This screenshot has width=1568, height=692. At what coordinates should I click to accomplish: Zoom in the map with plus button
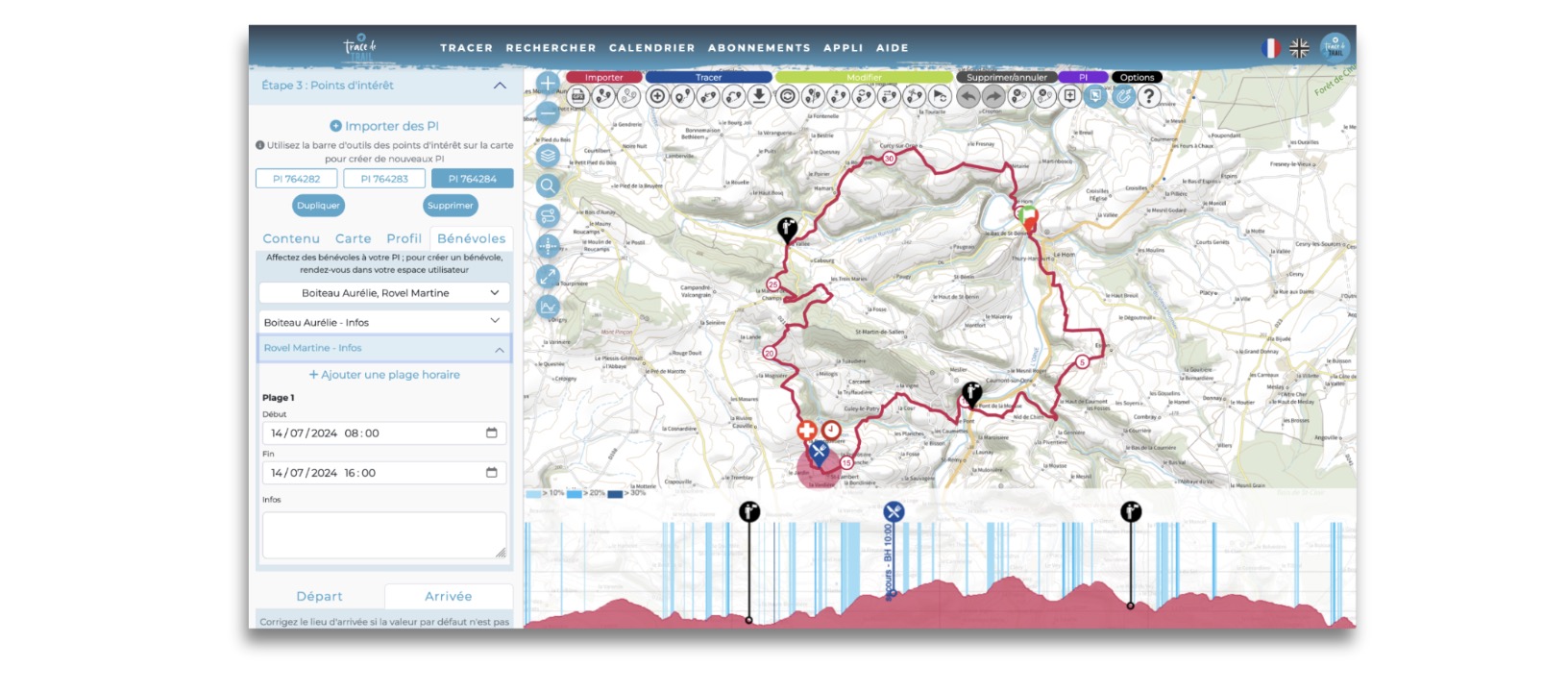548,84
